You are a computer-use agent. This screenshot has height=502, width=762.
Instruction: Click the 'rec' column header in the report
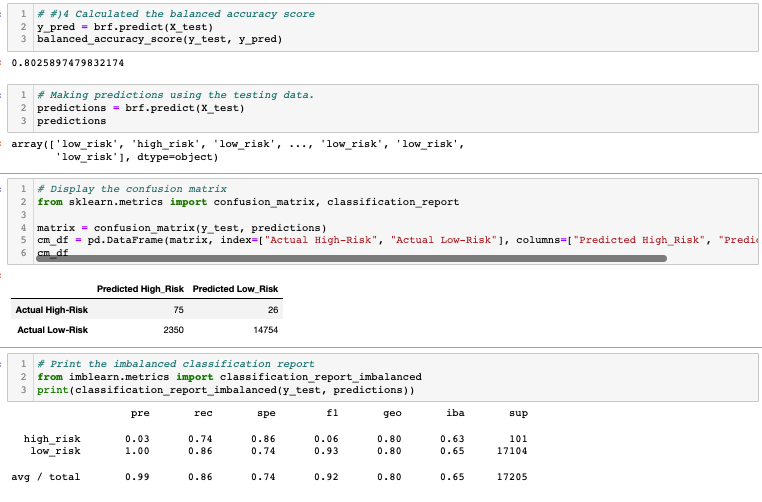coord(203,413)
